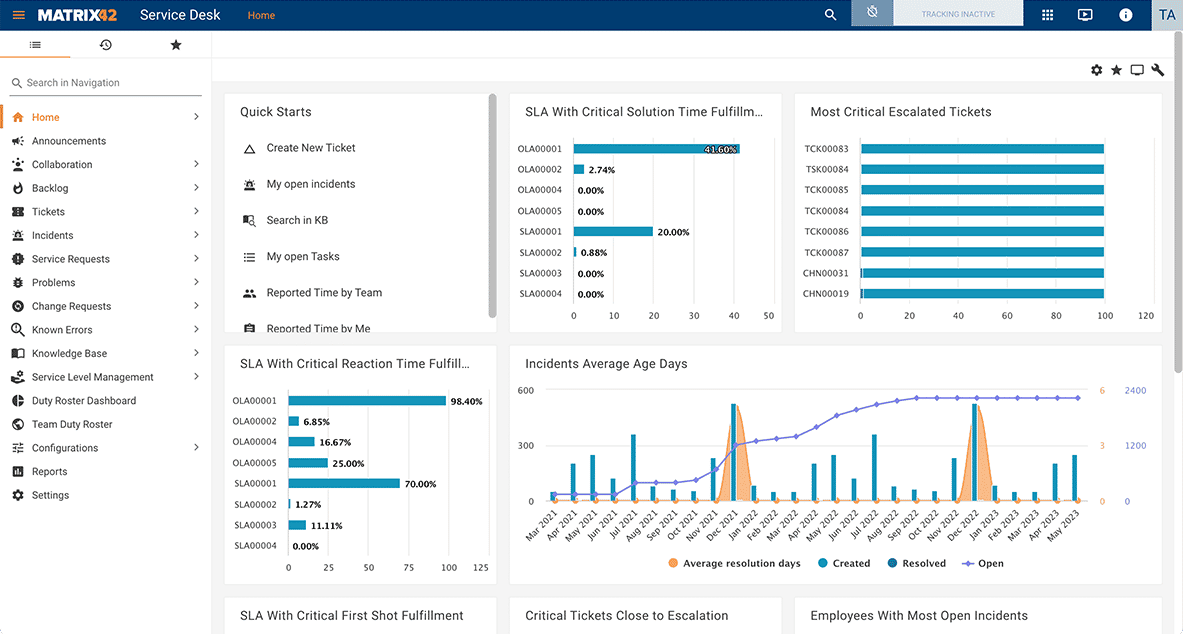
Task: Open the dashboard settings gear icon
Action: 1097,70
